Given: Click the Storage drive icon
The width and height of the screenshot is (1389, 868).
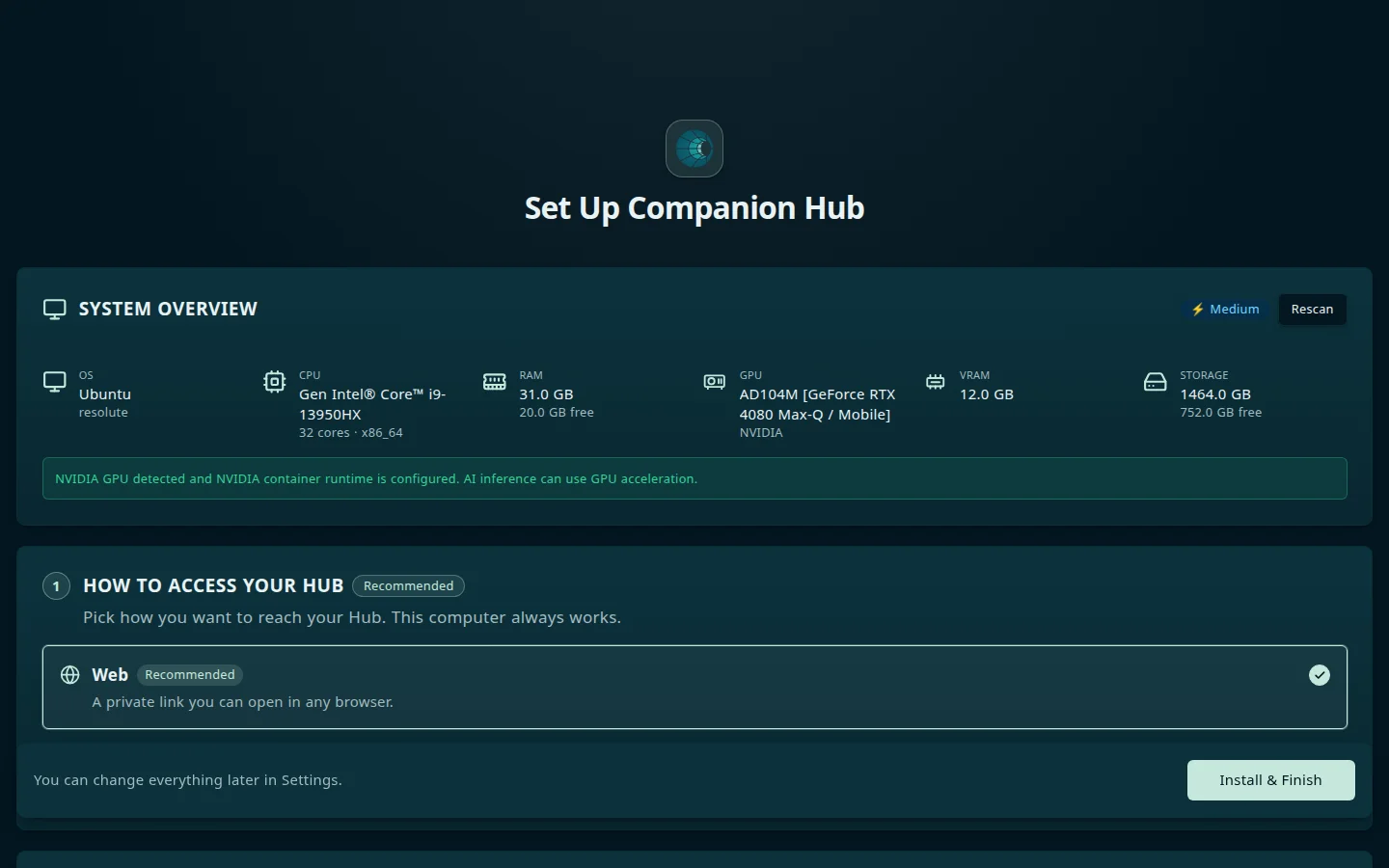Looking at the screenshot, I should click(x=1155, y=382).
